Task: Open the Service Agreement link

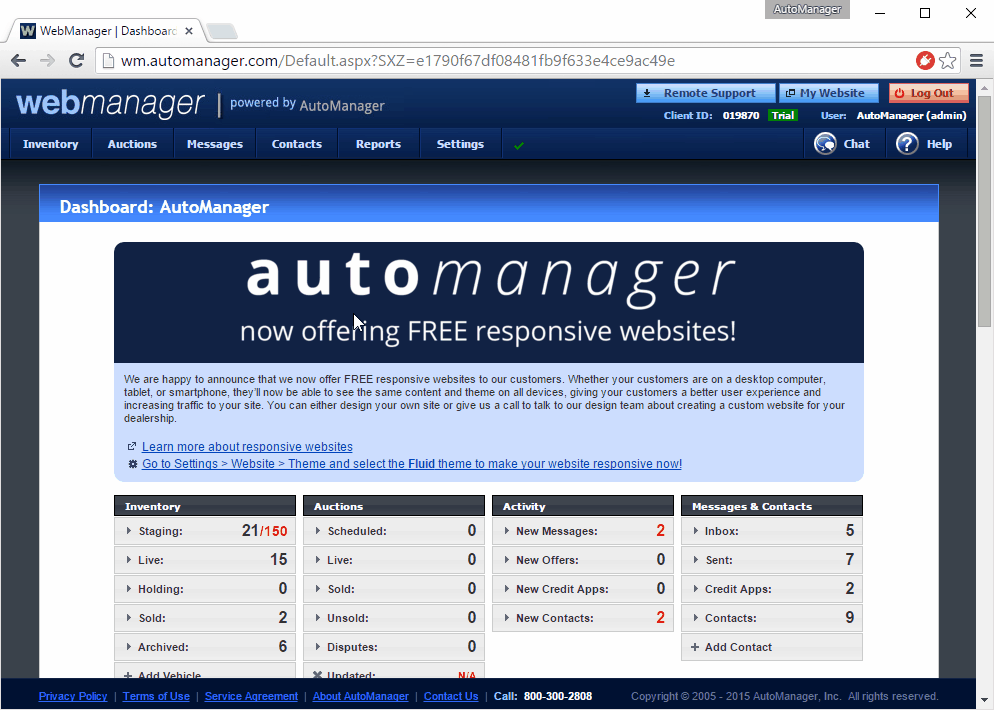Action: pyautogui.click(x=251, y=696)
